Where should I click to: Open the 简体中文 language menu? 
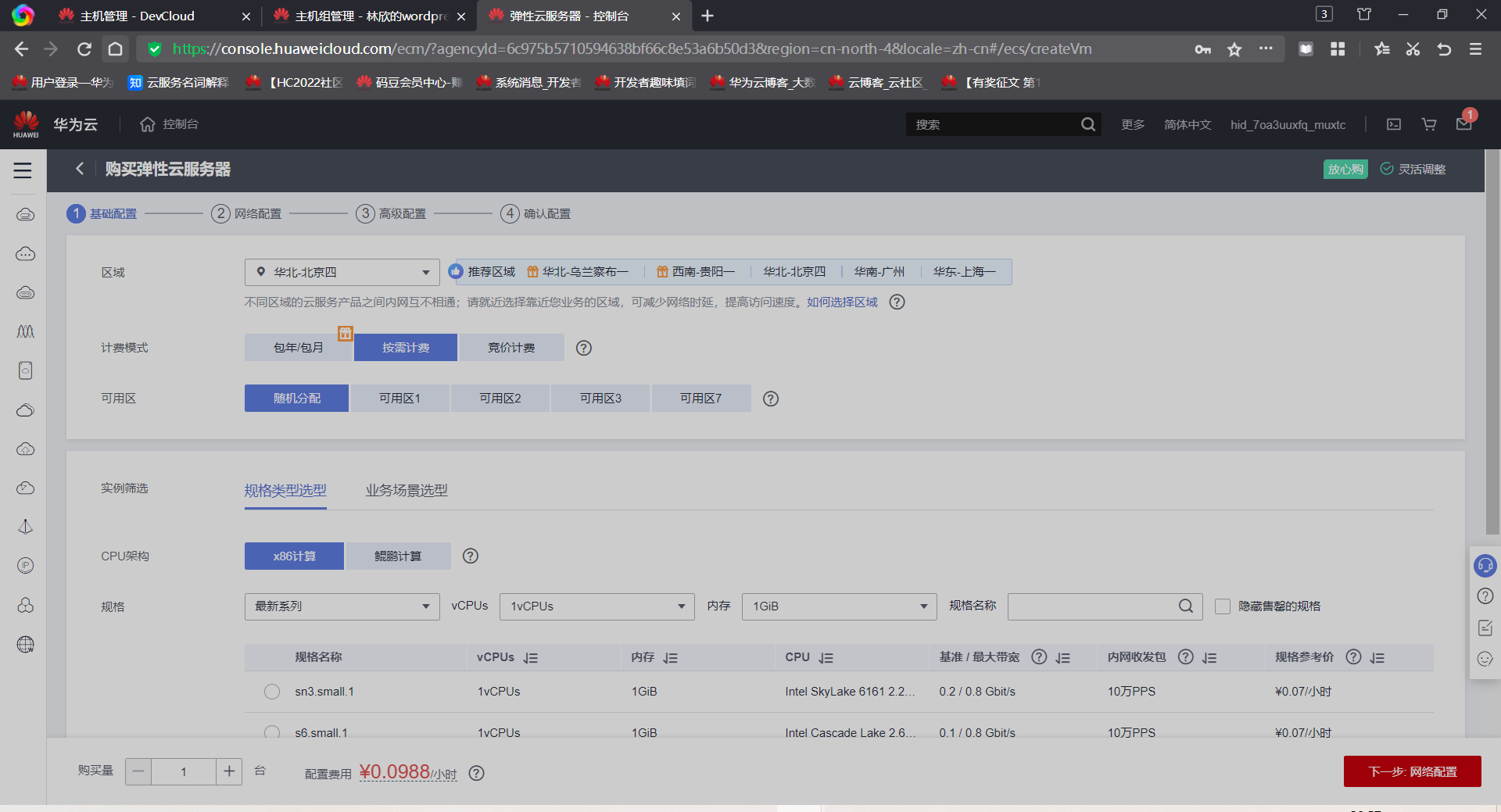[x=1188, y=124]
